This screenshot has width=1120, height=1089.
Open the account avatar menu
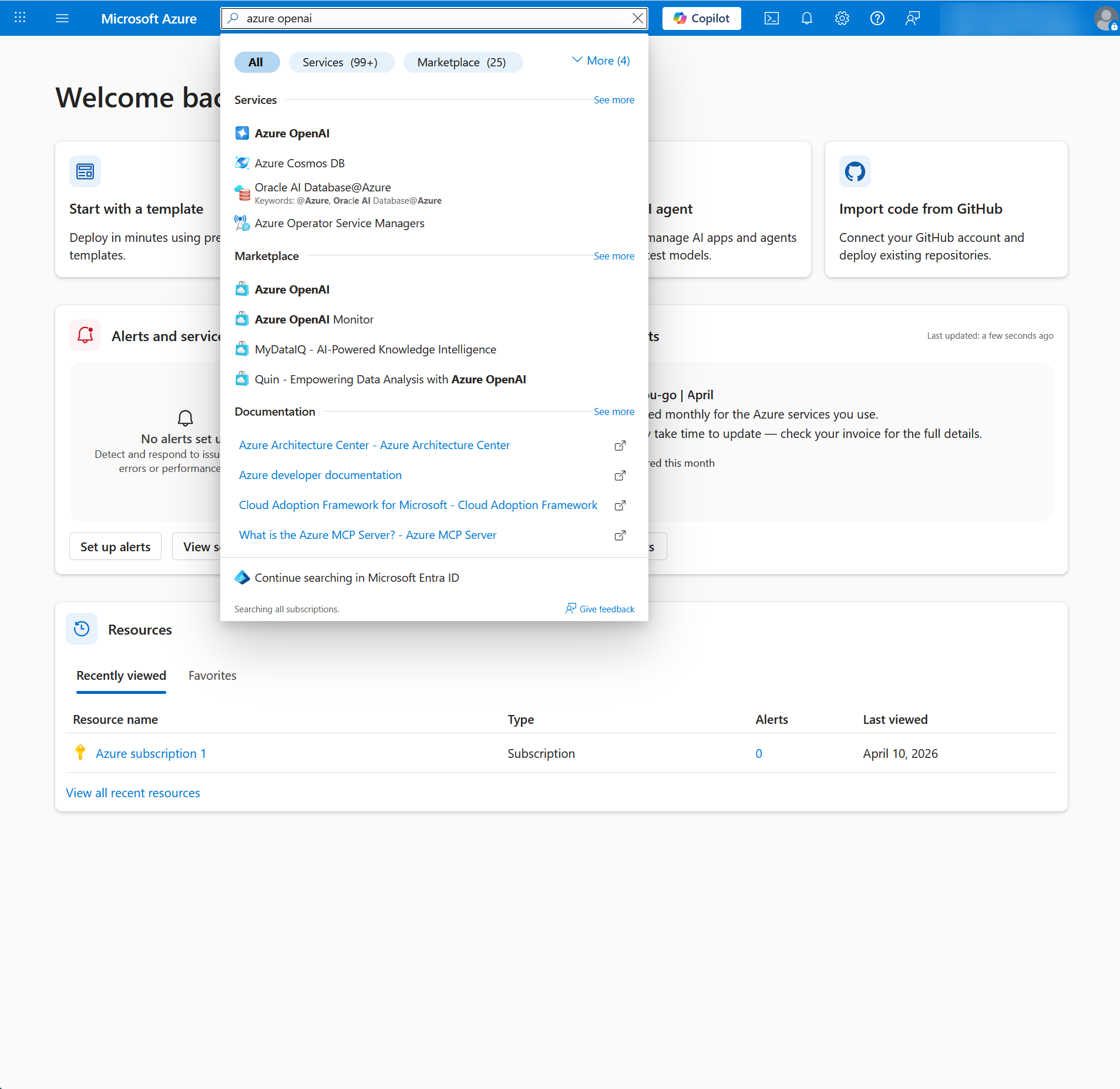click(x=1106, y=18)
